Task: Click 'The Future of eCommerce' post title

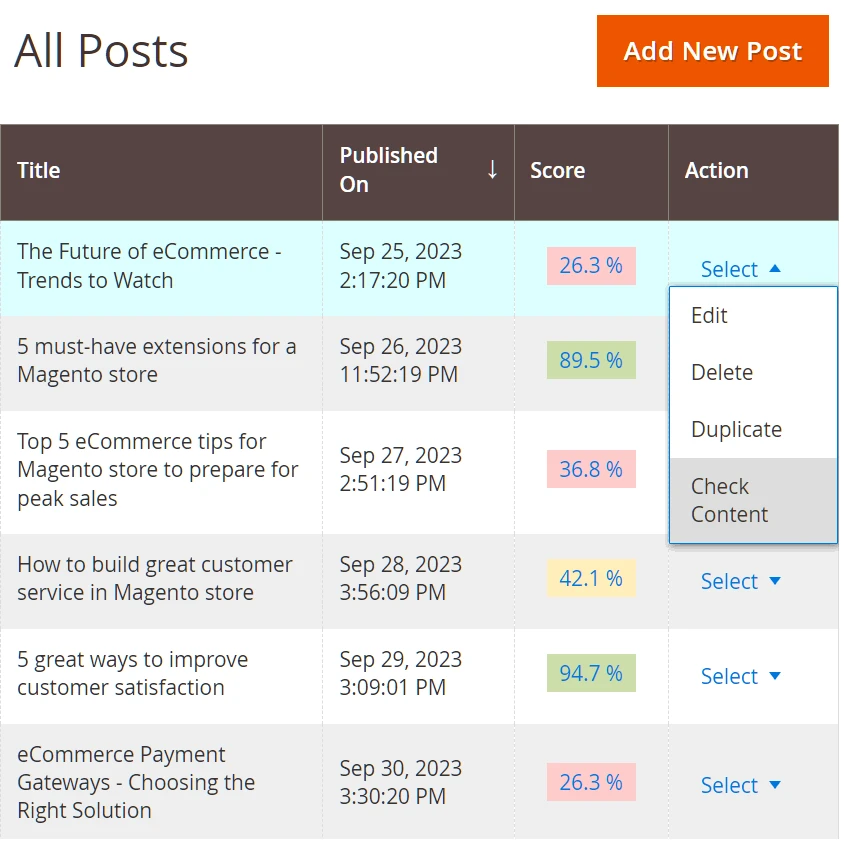Action: pos(148,266)
